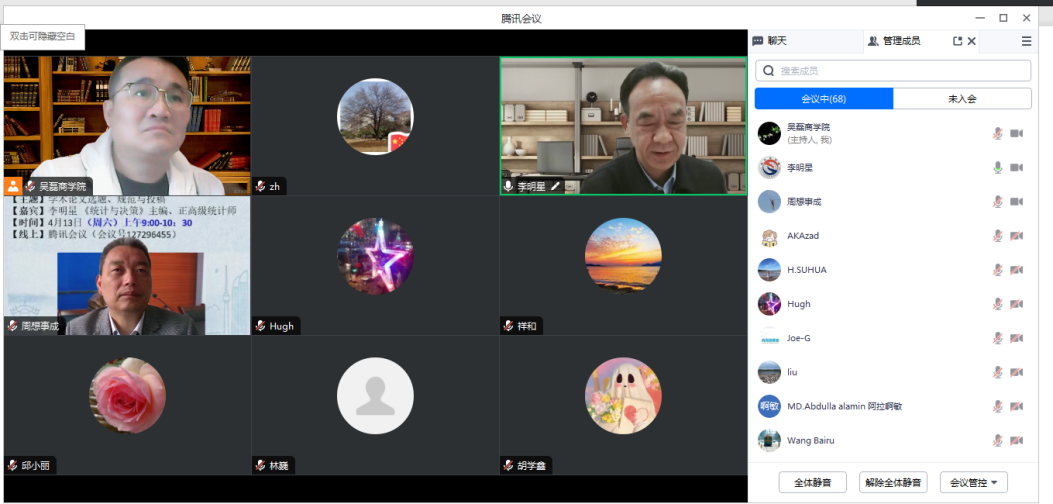Click the host badge icon on 吴磊商学院 tile
Image resolution: width=1053 pixels, height=504 pixels.
pos(13,186)
